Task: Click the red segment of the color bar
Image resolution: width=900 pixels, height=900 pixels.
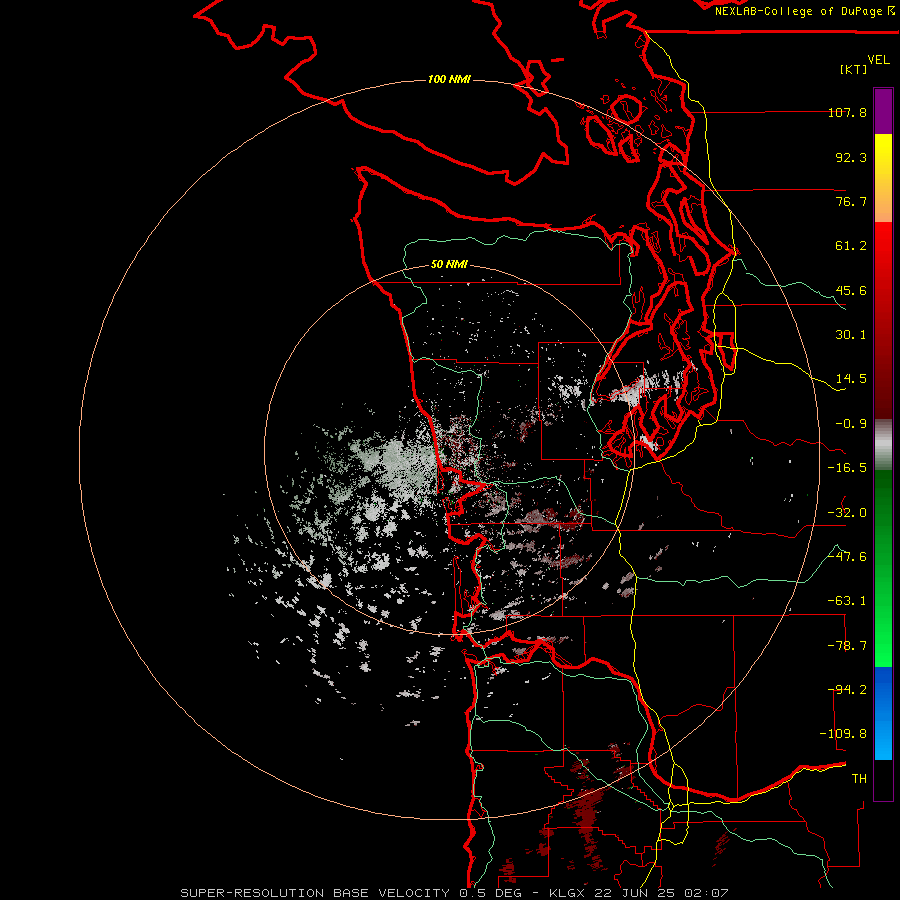Action: pos(883,320)
